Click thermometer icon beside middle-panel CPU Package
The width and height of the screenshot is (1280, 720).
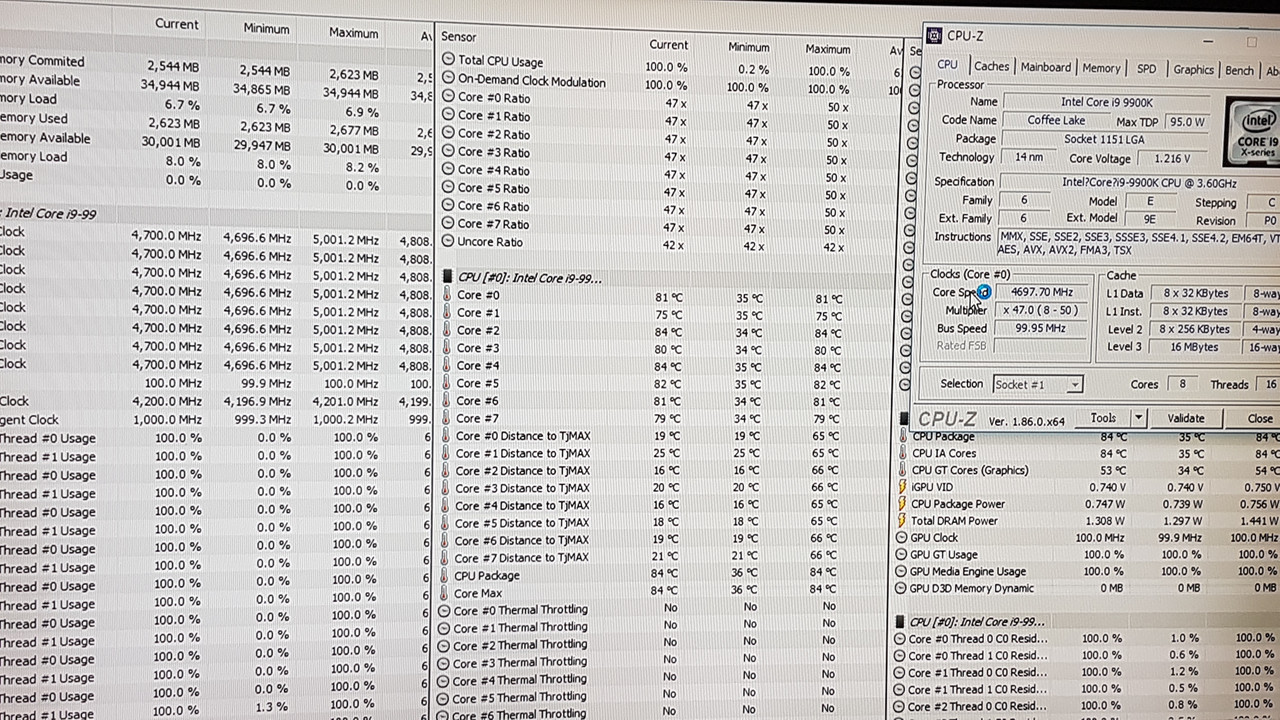[445, 576]
